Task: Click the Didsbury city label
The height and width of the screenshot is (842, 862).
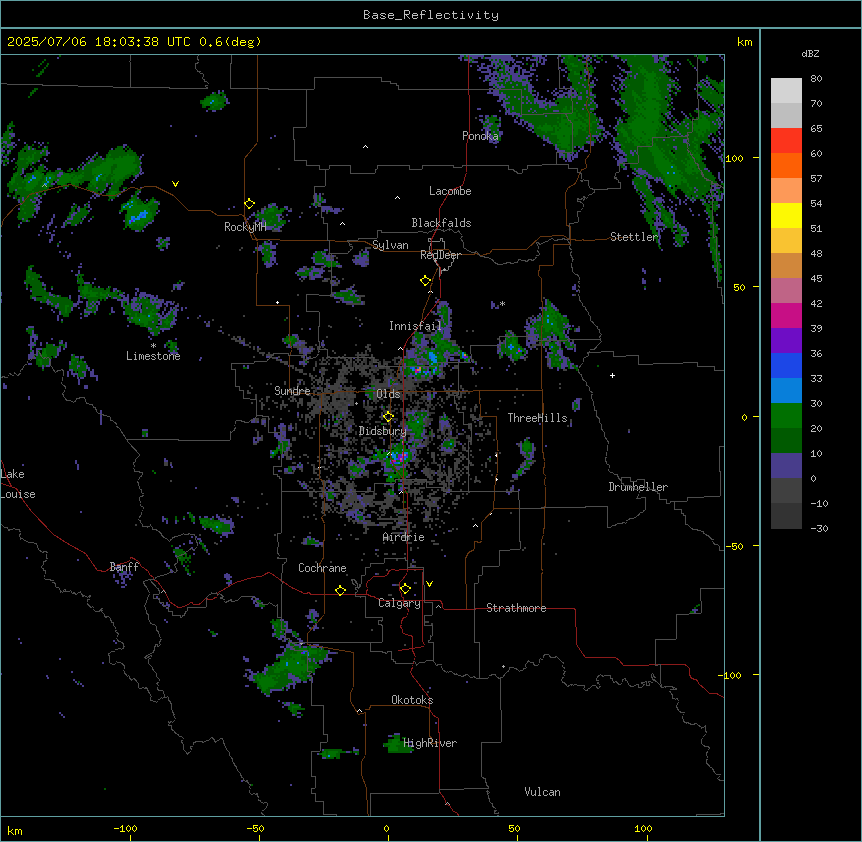Action: click(x=383, y=431)
